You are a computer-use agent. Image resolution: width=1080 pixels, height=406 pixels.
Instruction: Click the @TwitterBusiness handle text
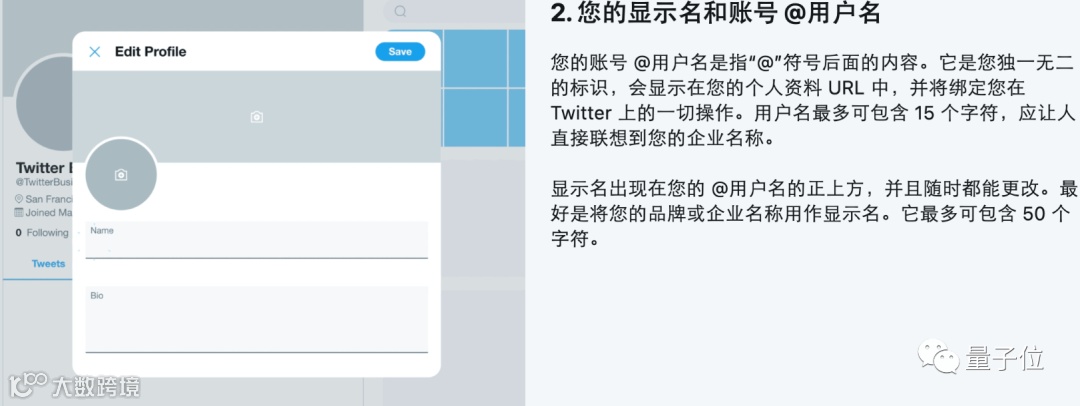[x=44, y=182]
